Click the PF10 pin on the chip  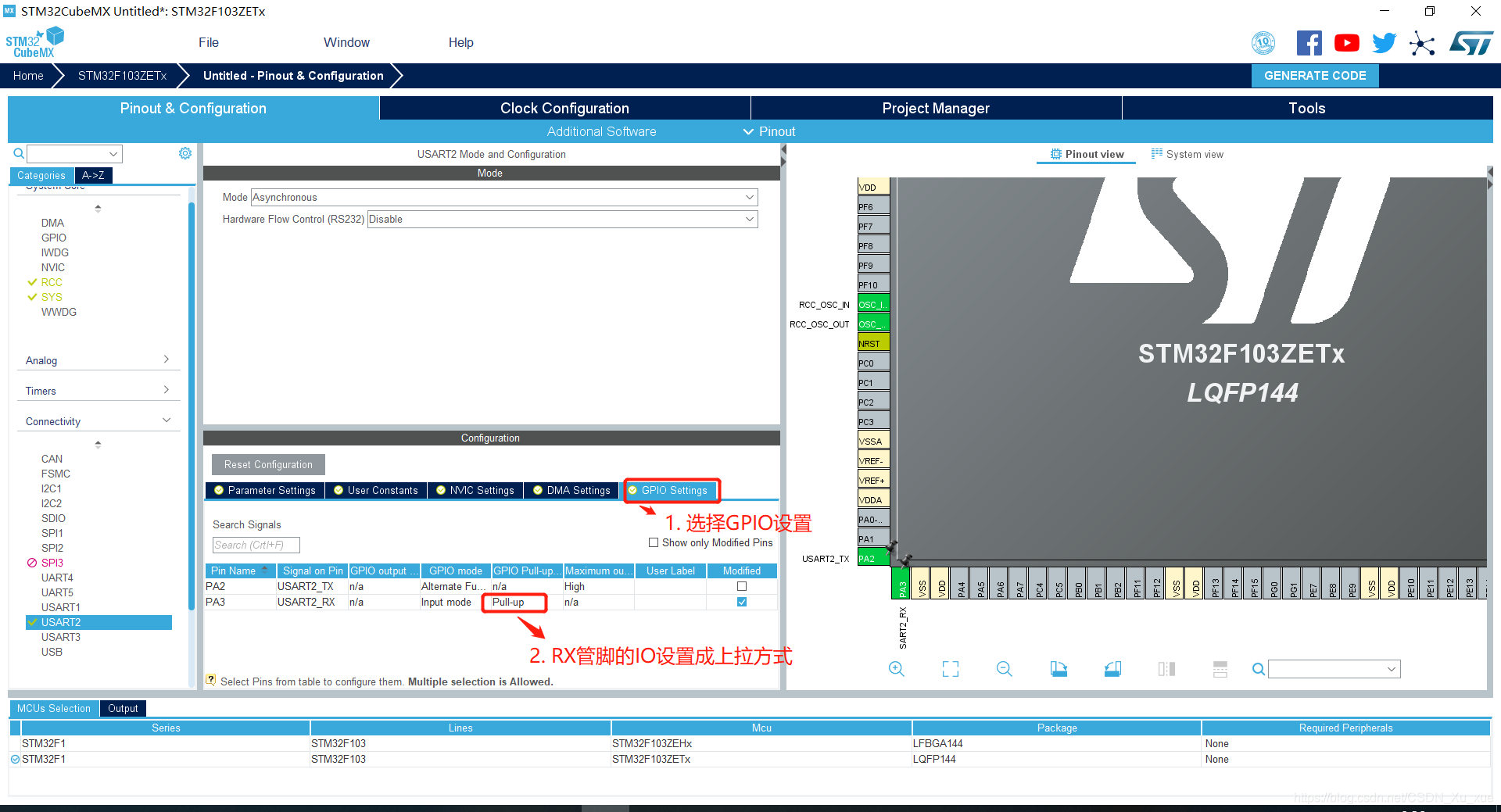click(873, 284)
